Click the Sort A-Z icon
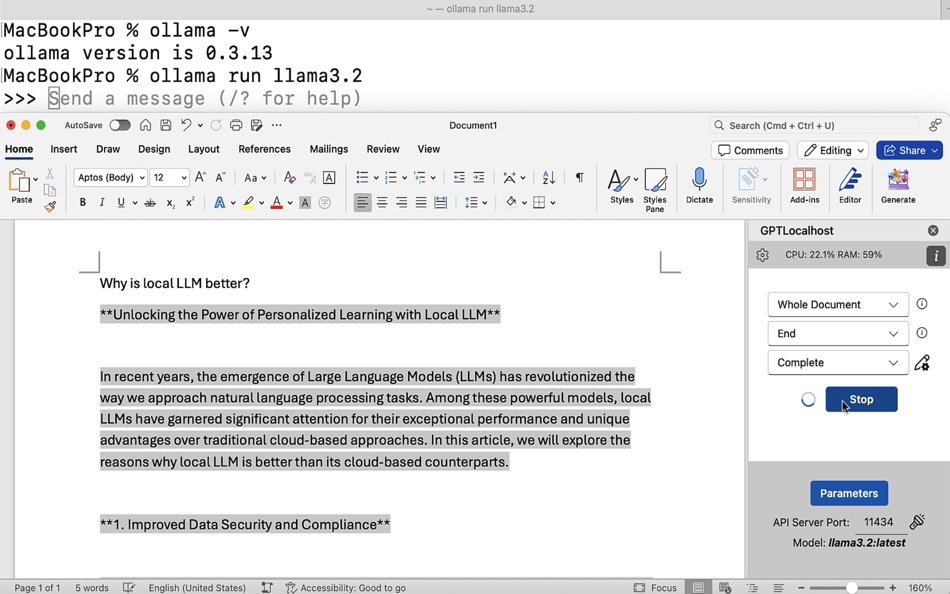950x594 pixels. tap(549, 177)
